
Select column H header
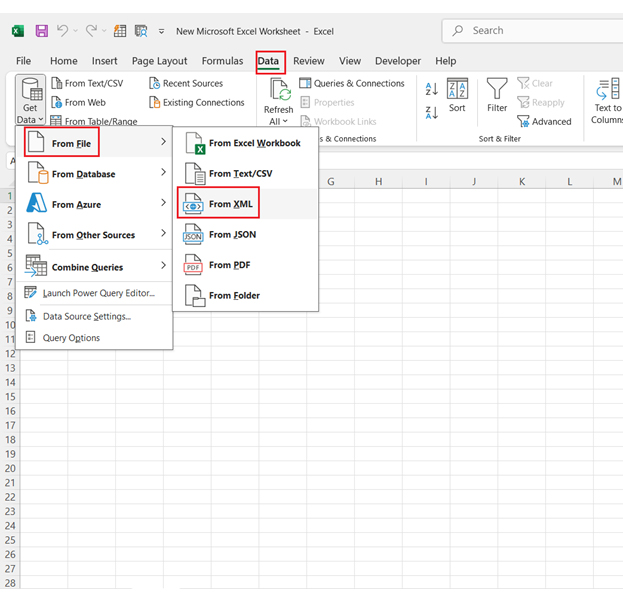378,182
